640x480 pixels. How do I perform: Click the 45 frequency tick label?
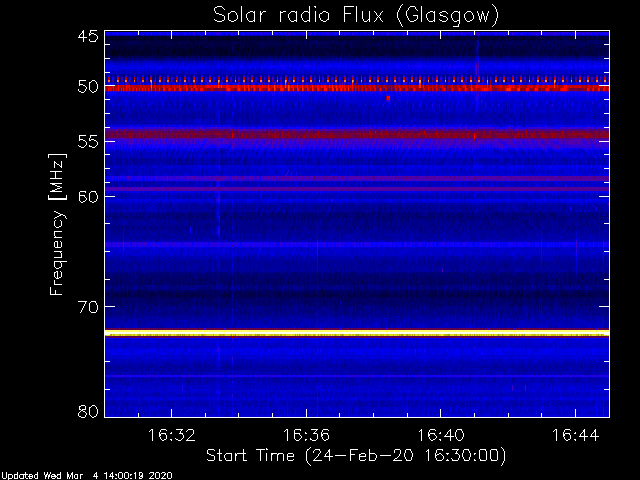pyautogui.click(x=88, y=36)
